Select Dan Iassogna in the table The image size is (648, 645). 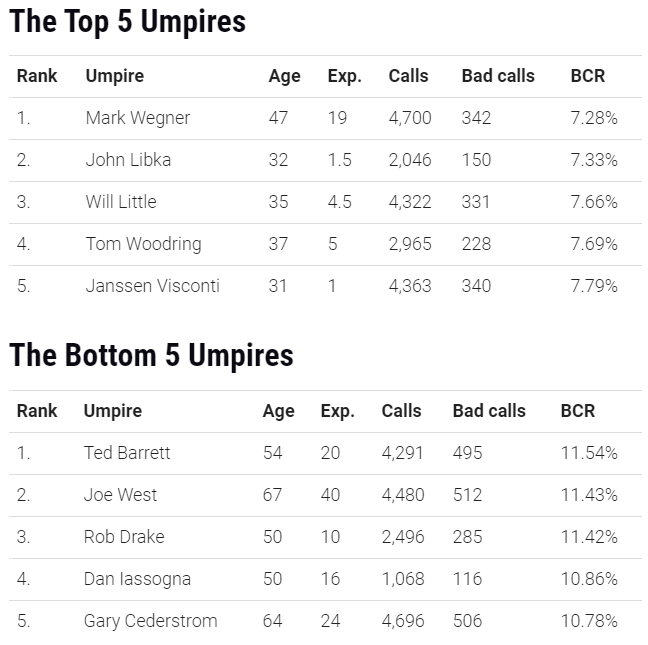tap(137, 580)
